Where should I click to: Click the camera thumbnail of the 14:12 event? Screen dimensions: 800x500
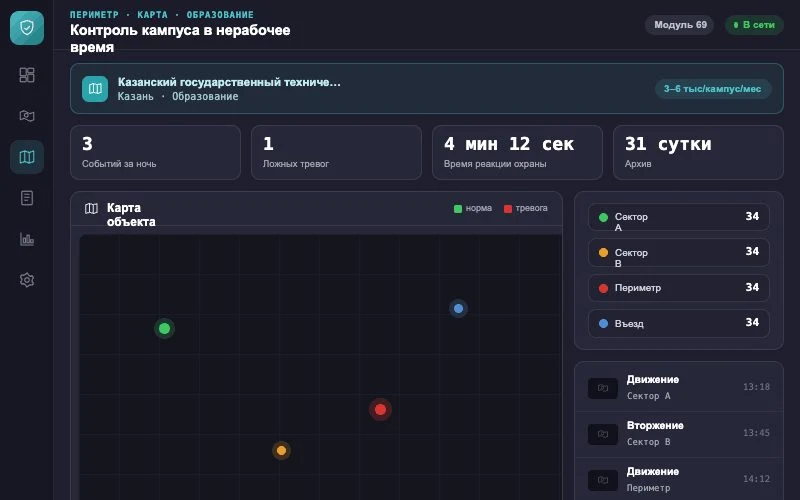[x=603, y=480]
